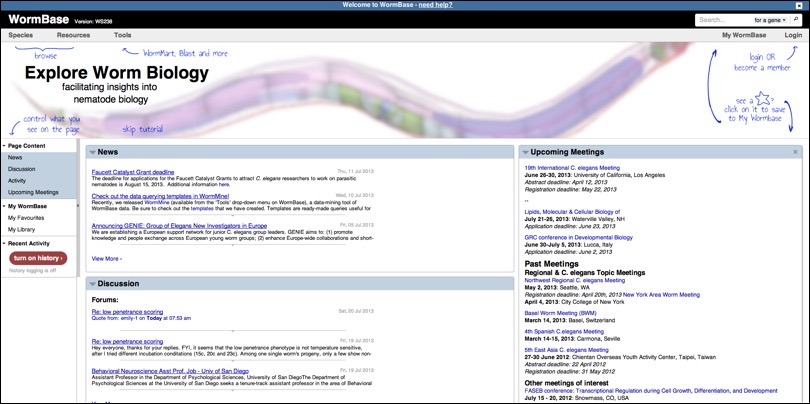This screenshot has width=810, height=404.
Task: Collapse the Upcoming Meetings widget triangle
Action: [525, 152]
